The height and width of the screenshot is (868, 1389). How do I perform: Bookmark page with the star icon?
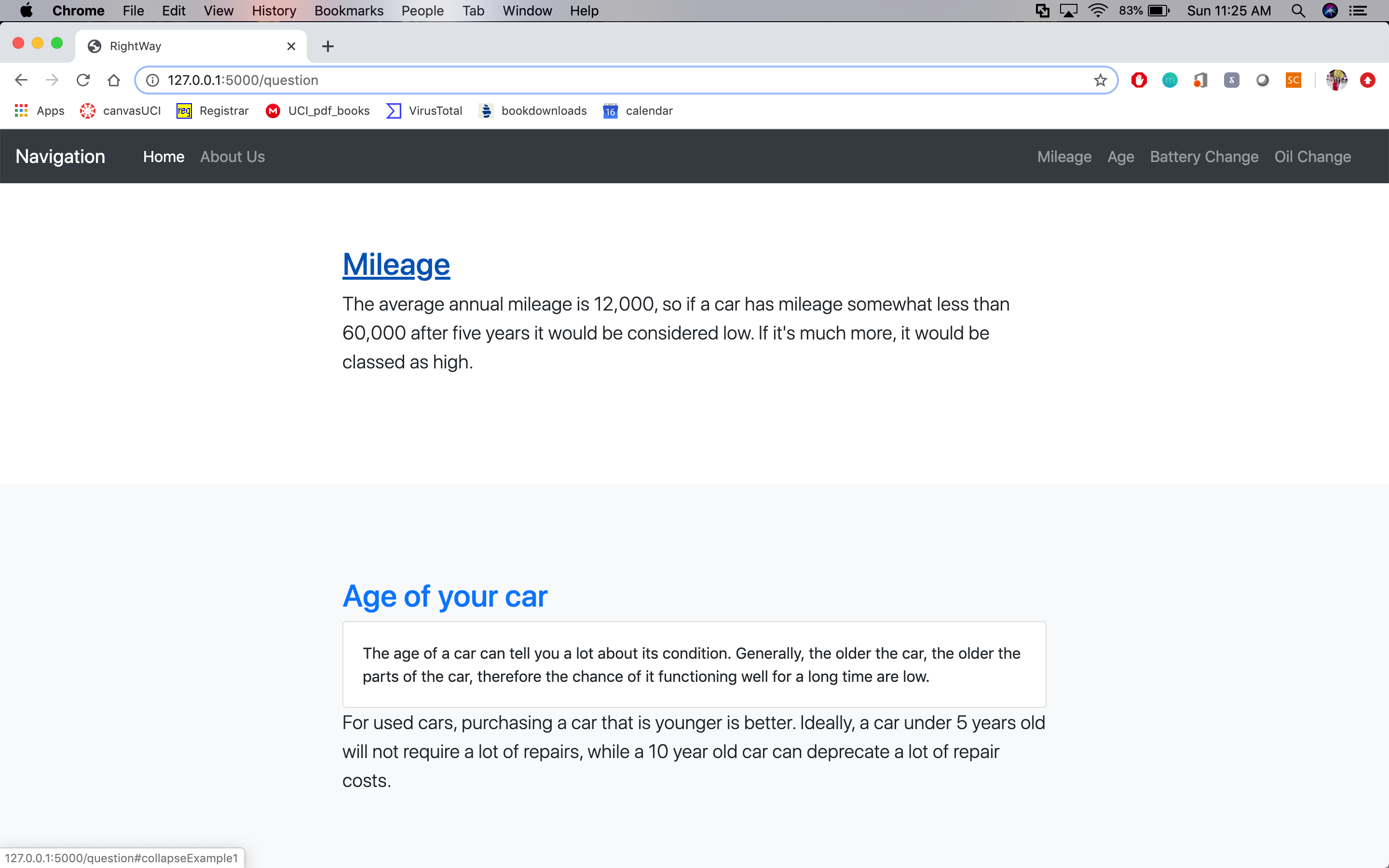pos(1100,80)
